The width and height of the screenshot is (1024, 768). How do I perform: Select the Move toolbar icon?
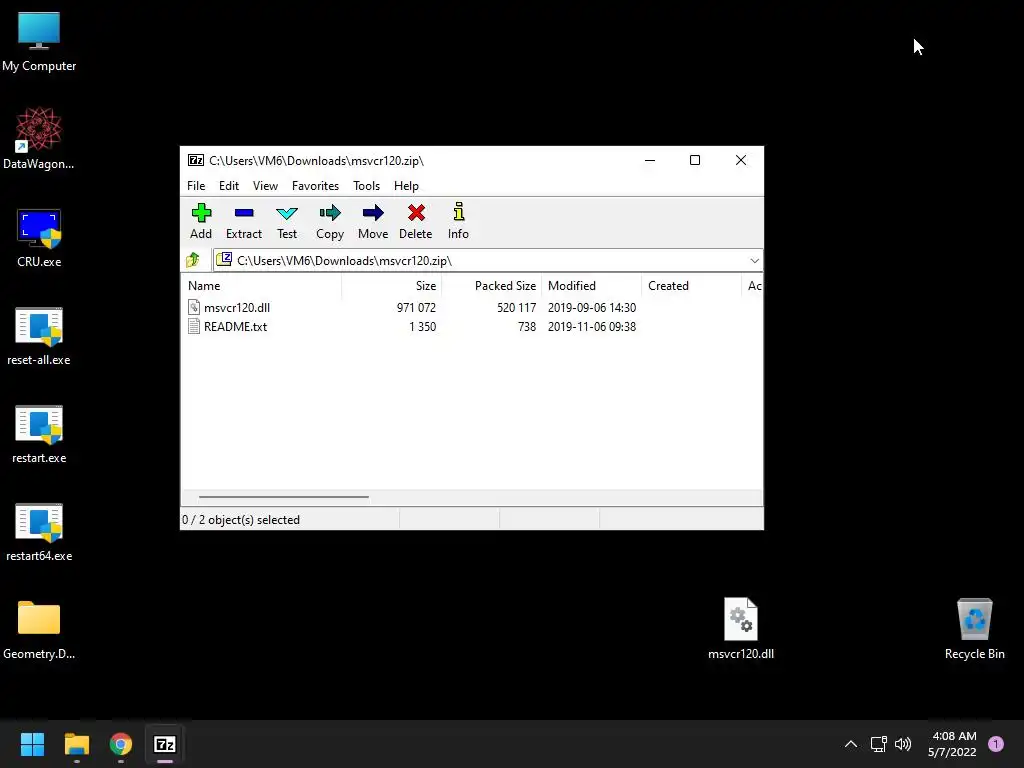tap(373, 213)
